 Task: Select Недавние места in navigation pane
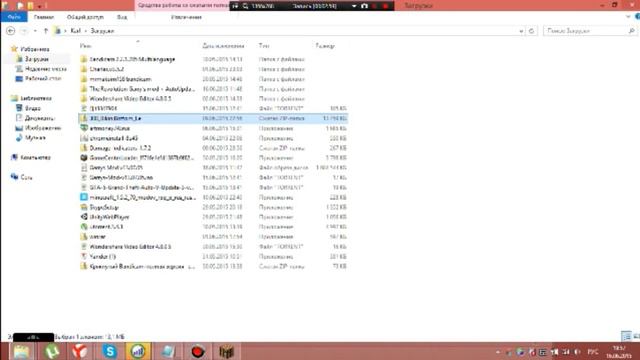click(x=46, y=69)
